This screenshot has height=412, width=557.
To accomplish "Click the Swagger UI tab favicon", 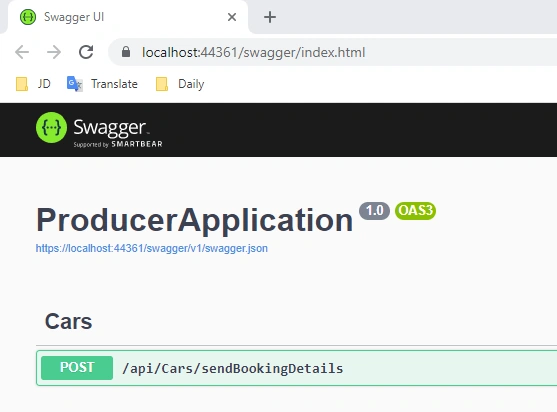I will tap(28, 17).
